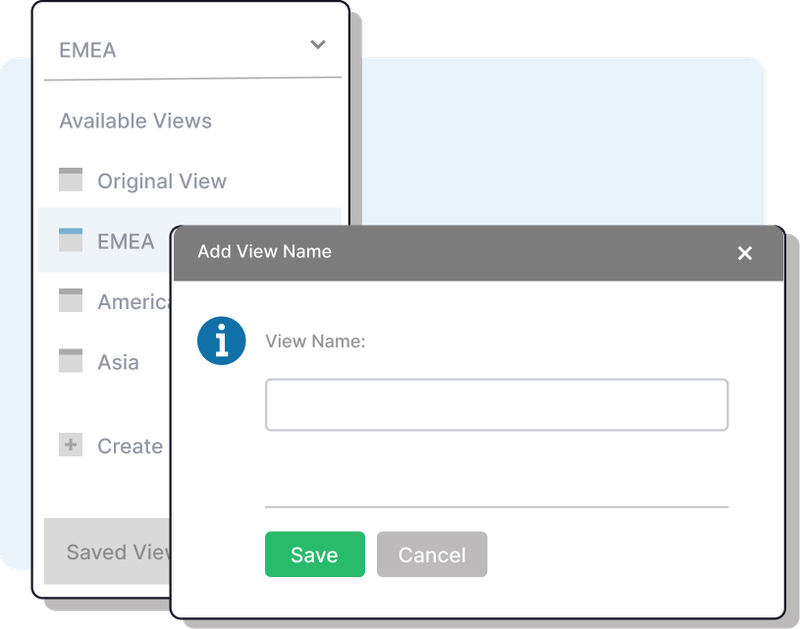Click Create to add a new view

pyautogui.click(x=129, y=445)
